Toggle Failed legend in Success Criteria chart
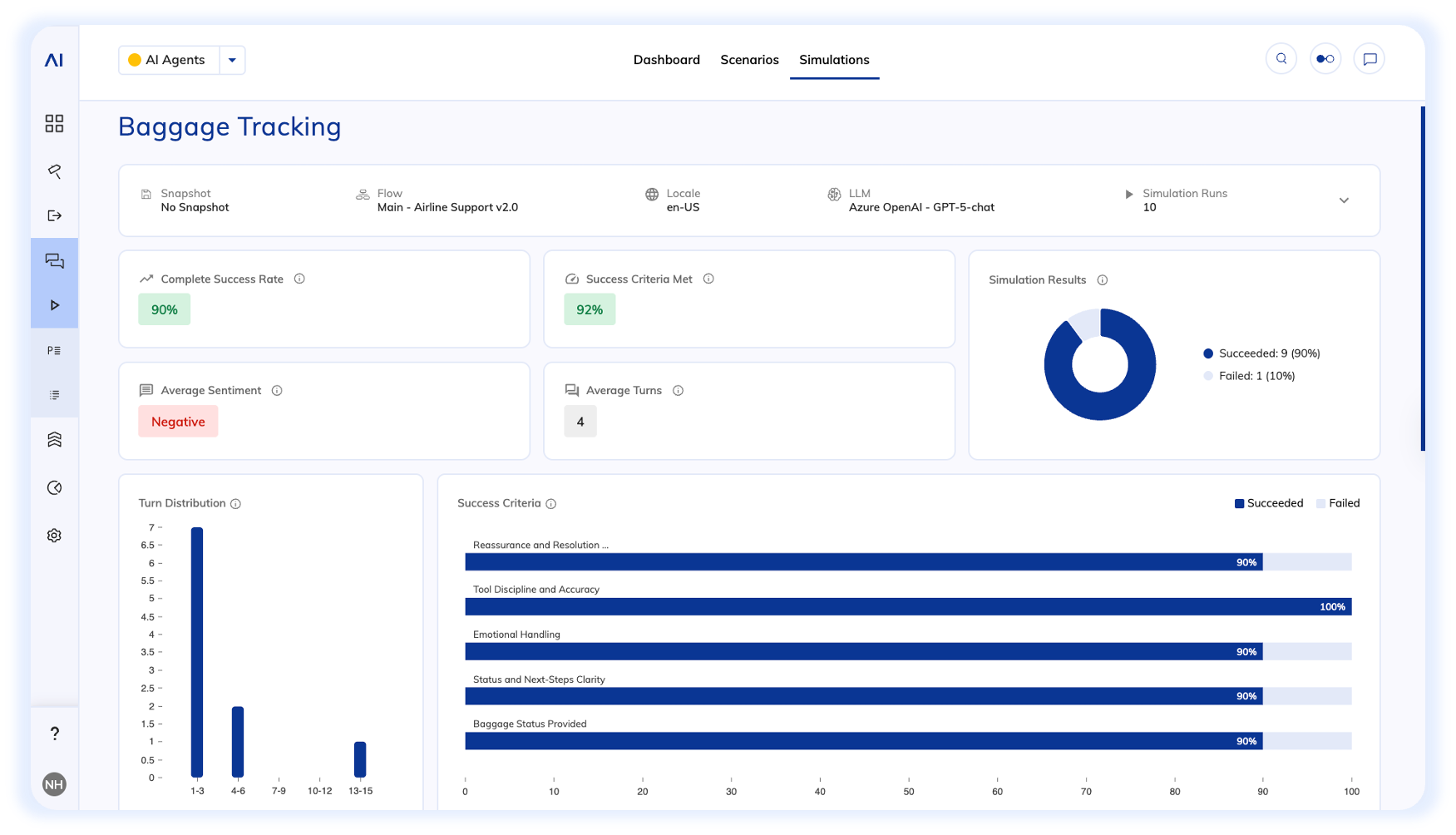The image size is (1456, 835). pyautogui.click(x=1337, y=503)
